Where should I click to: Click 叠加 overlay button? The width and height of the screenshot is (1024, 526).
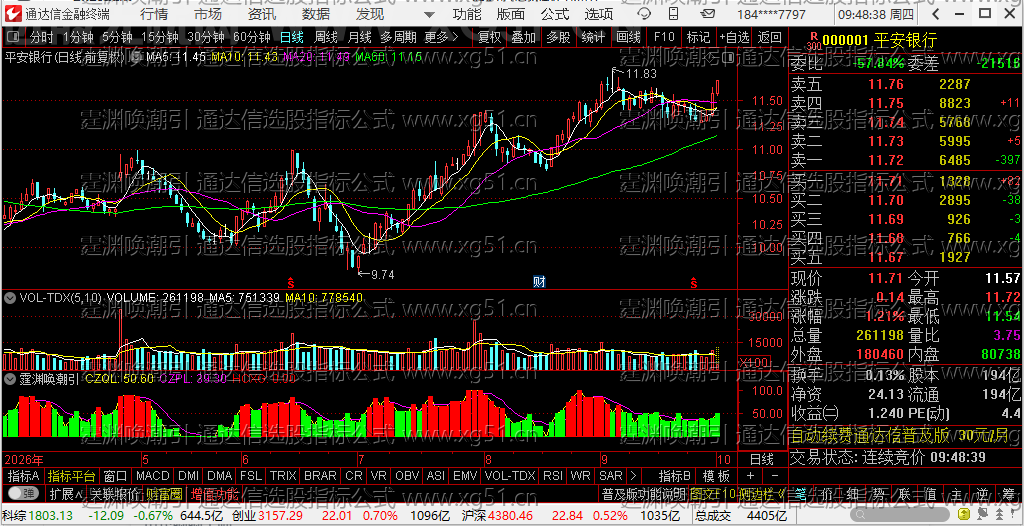pyautogui.click(x=523, y=37)
